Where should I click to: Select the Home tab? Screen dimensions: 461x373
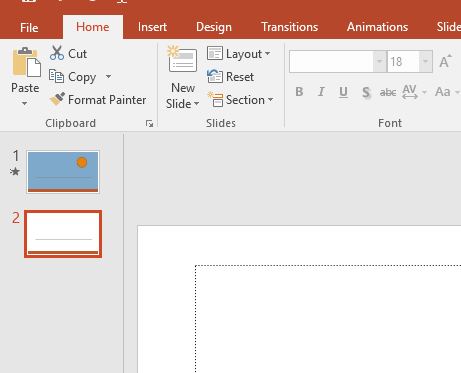[93, 27]
